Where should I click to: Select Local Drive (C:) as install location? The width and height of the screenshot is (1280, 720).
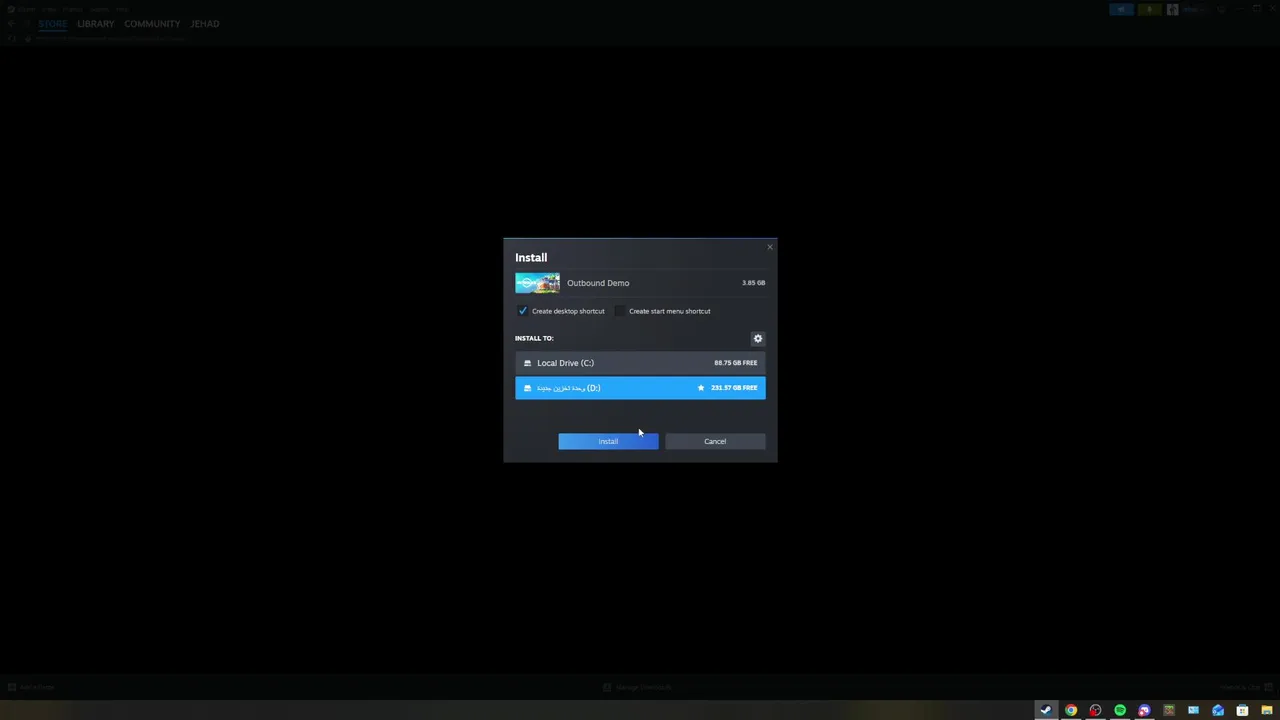point(640,363)
